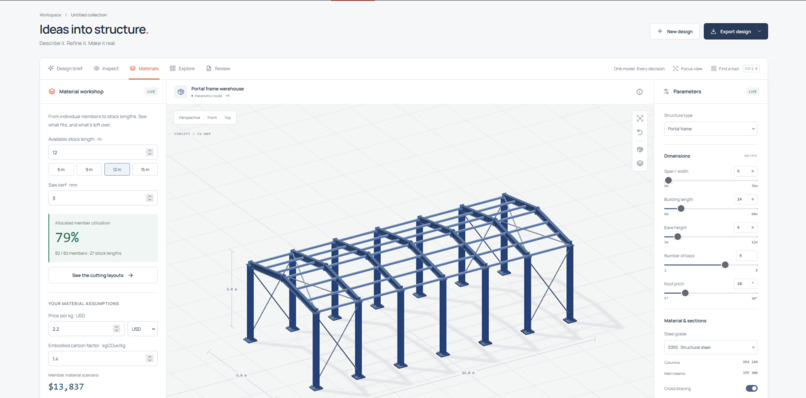Screen dimensions: 806x398
Task: Click the Ctrl K shortcut badge
Action: pyautogui.click(x=751, y=68)
